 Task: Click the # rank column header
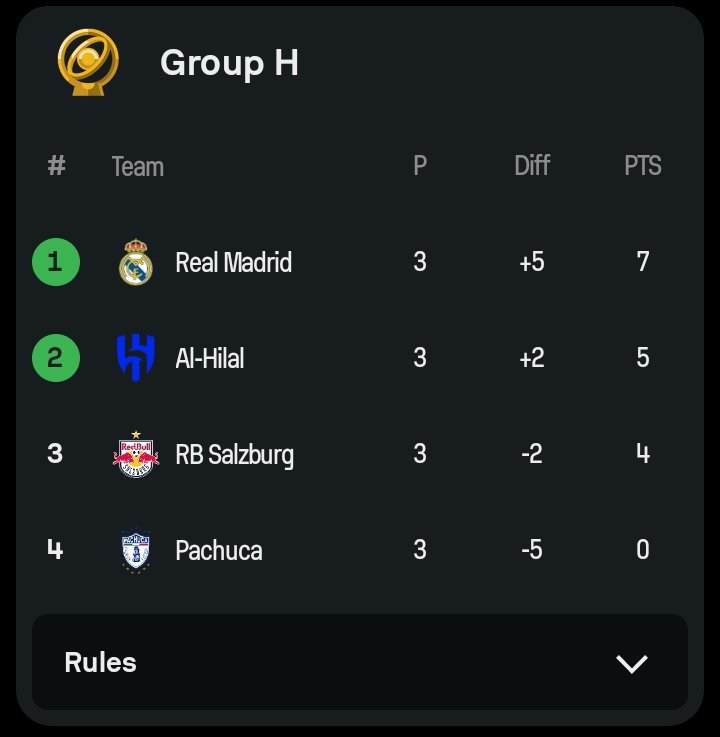coord(56,165)
